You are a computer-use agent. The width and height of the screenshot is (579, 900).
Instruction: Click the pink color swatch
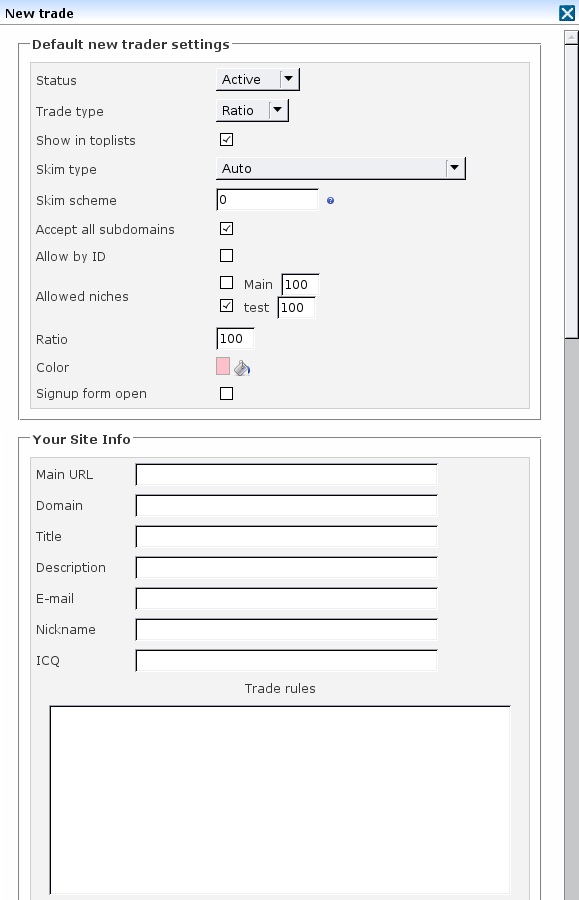(x=223, y=366)
